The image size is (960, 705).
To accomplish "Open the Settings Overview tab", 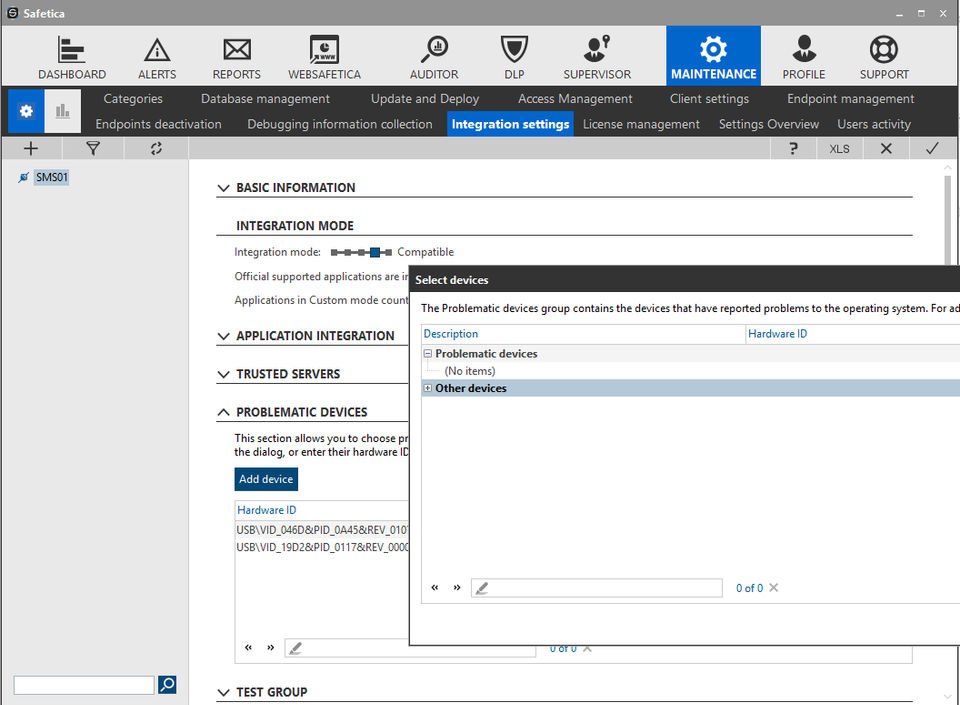I will point(768,124).
